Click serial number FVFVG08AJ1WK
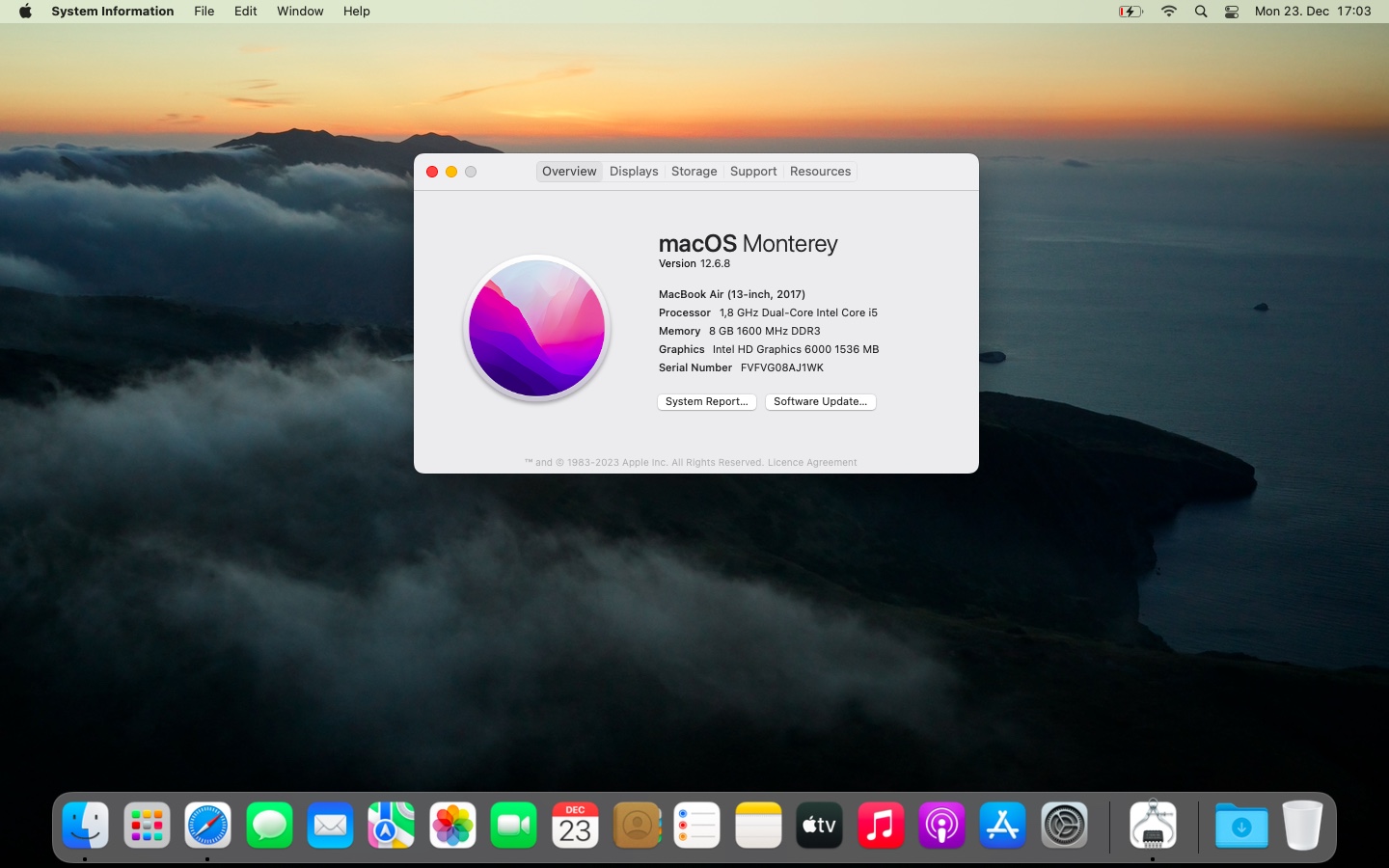Image resolution: width=1389 pixels, height=868 pixels. point(782,368)
